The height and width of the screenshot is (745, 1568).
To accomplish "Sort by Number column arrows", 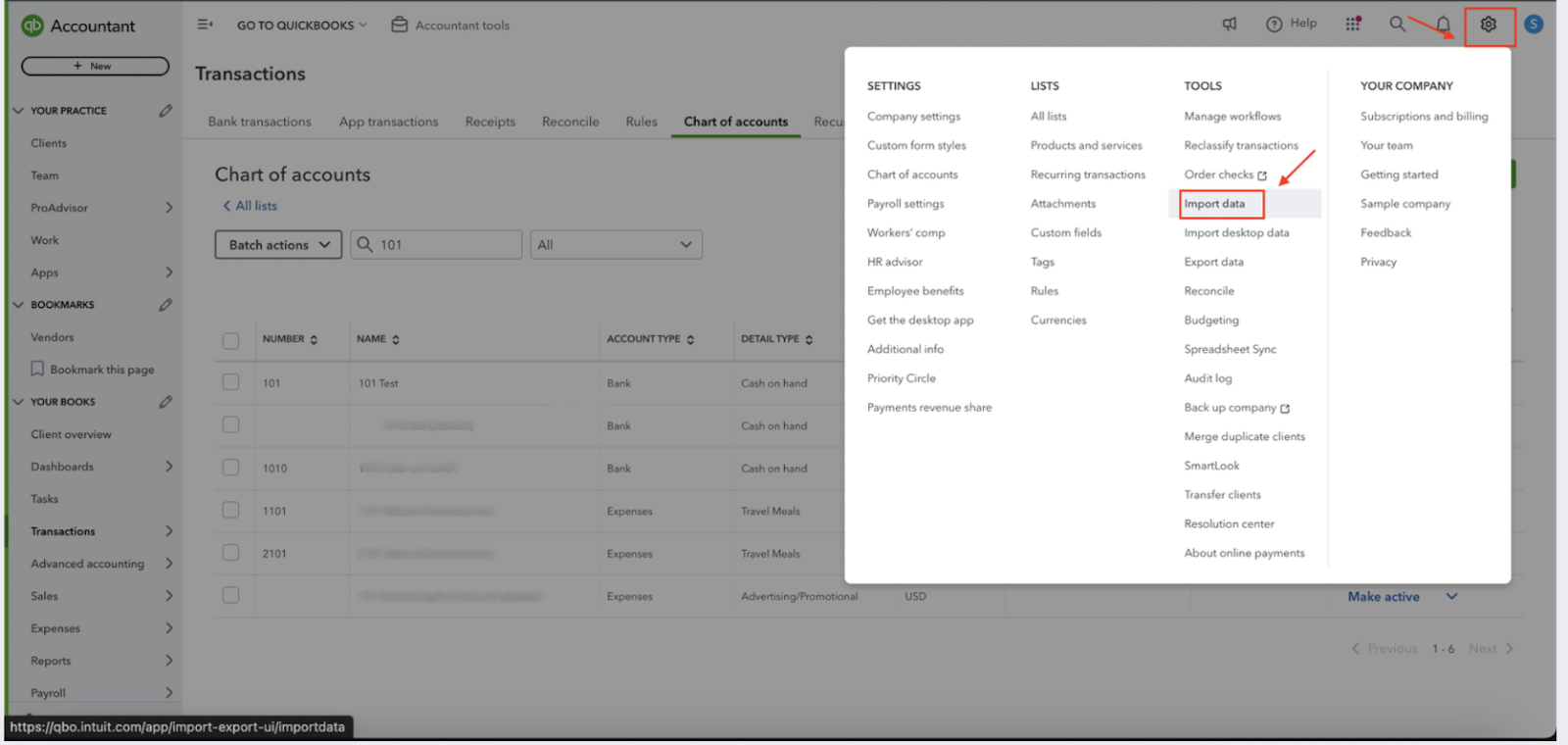I will [314, 339].
